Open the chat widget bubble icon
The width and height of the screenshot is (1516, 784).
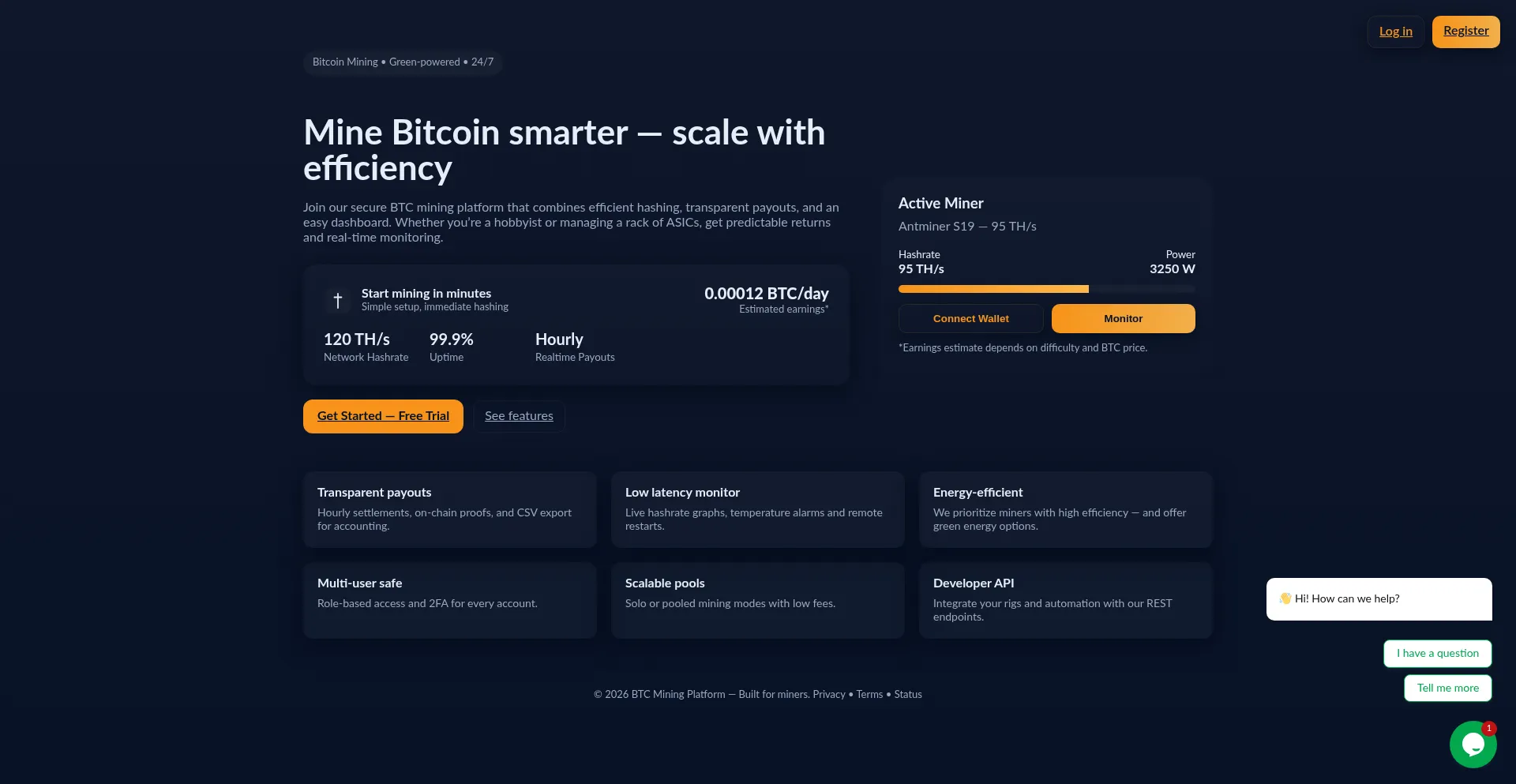click(1473, 744)
